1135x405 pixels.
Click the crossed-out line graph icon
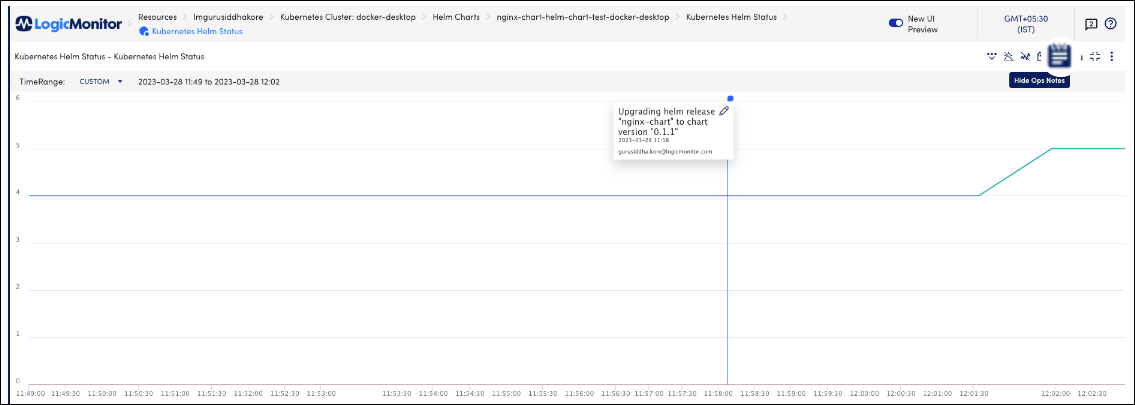[1025, 56]
